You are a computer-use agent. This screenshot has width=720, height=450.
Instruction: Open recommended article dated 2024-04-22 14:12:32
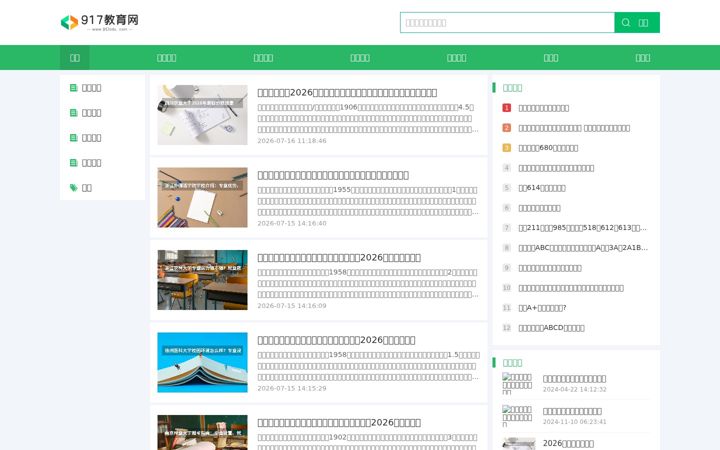[x=574, y=379]
